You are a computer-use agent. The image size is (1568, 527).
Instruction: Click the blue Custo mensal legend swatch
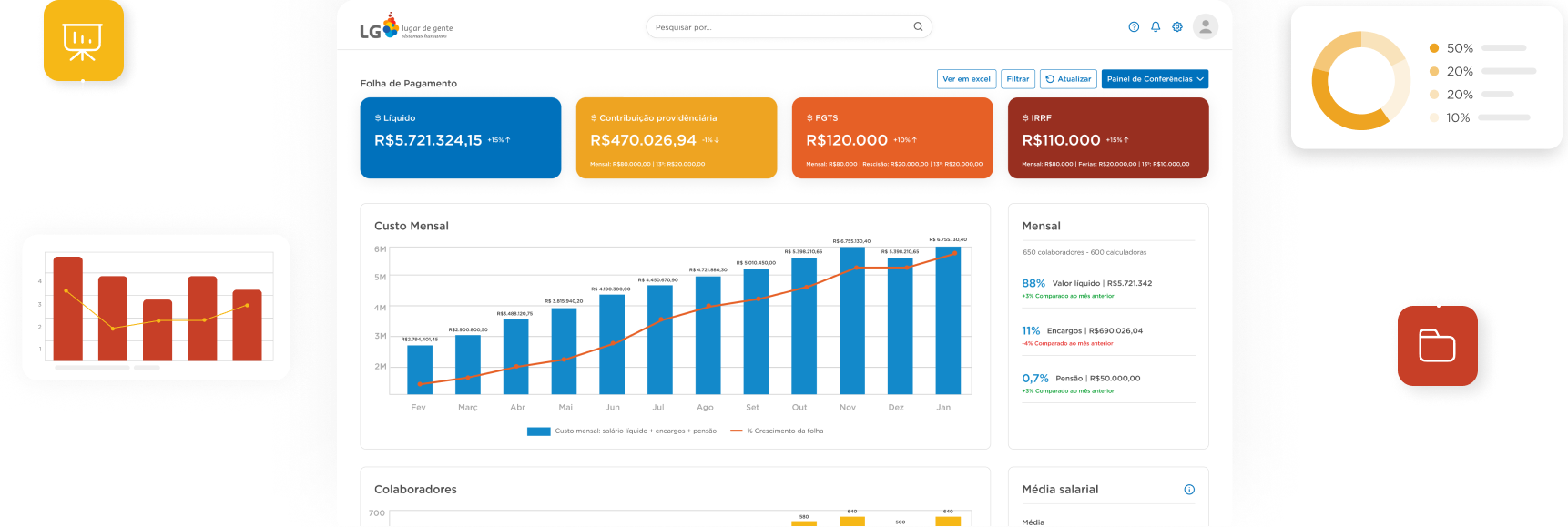pos(538,431)
